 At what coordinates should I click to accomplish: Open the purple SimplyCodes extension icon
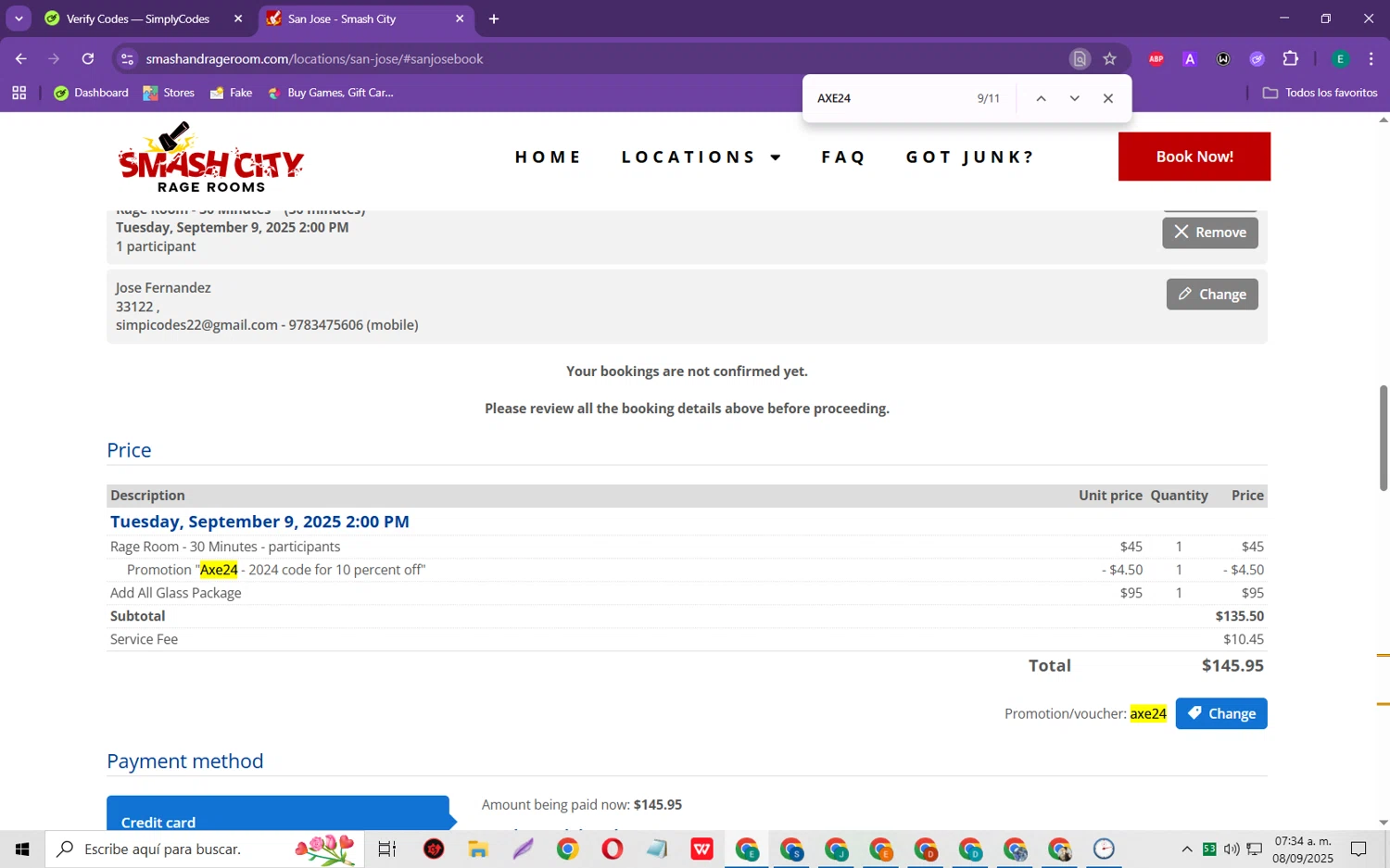pyautogui.click(x=1257, y=58)
